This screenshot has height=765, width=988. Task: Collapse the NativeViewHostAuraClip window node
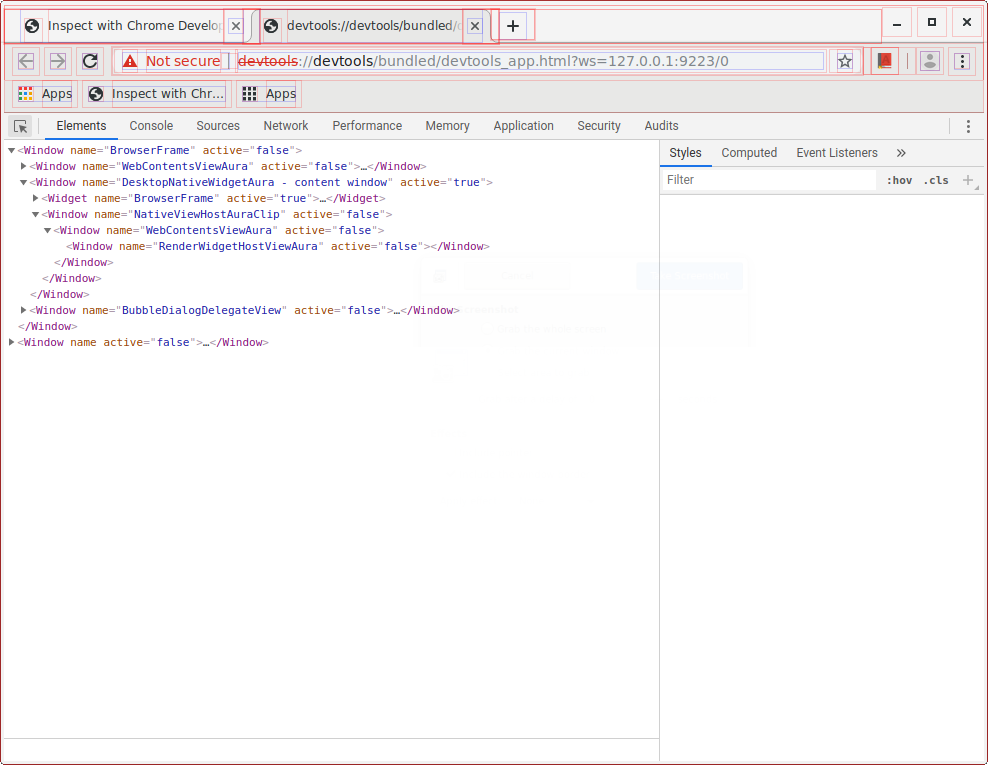[x=36, y=214]
